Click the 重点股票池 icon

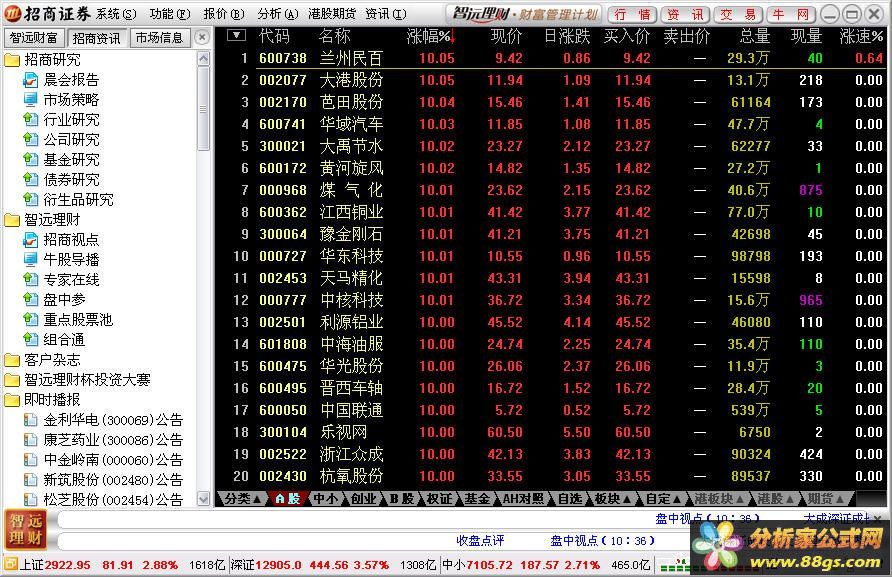pyautogui.click(x=30, y=319)
